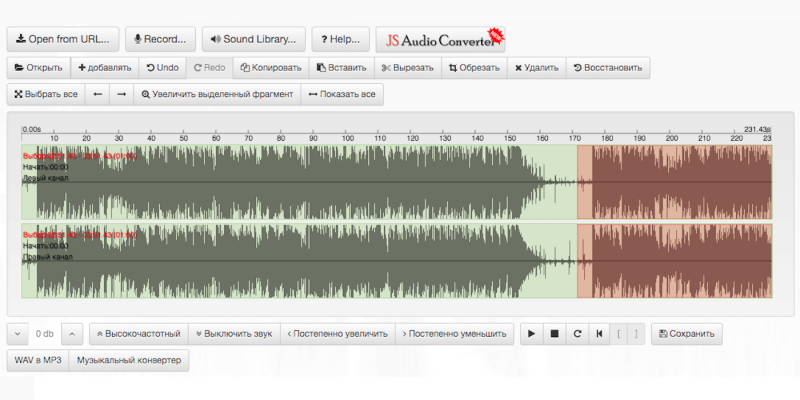This screenshot has width=800, height=400.
Task: Click the 90 second mark on the ruler
Action: 313,138
